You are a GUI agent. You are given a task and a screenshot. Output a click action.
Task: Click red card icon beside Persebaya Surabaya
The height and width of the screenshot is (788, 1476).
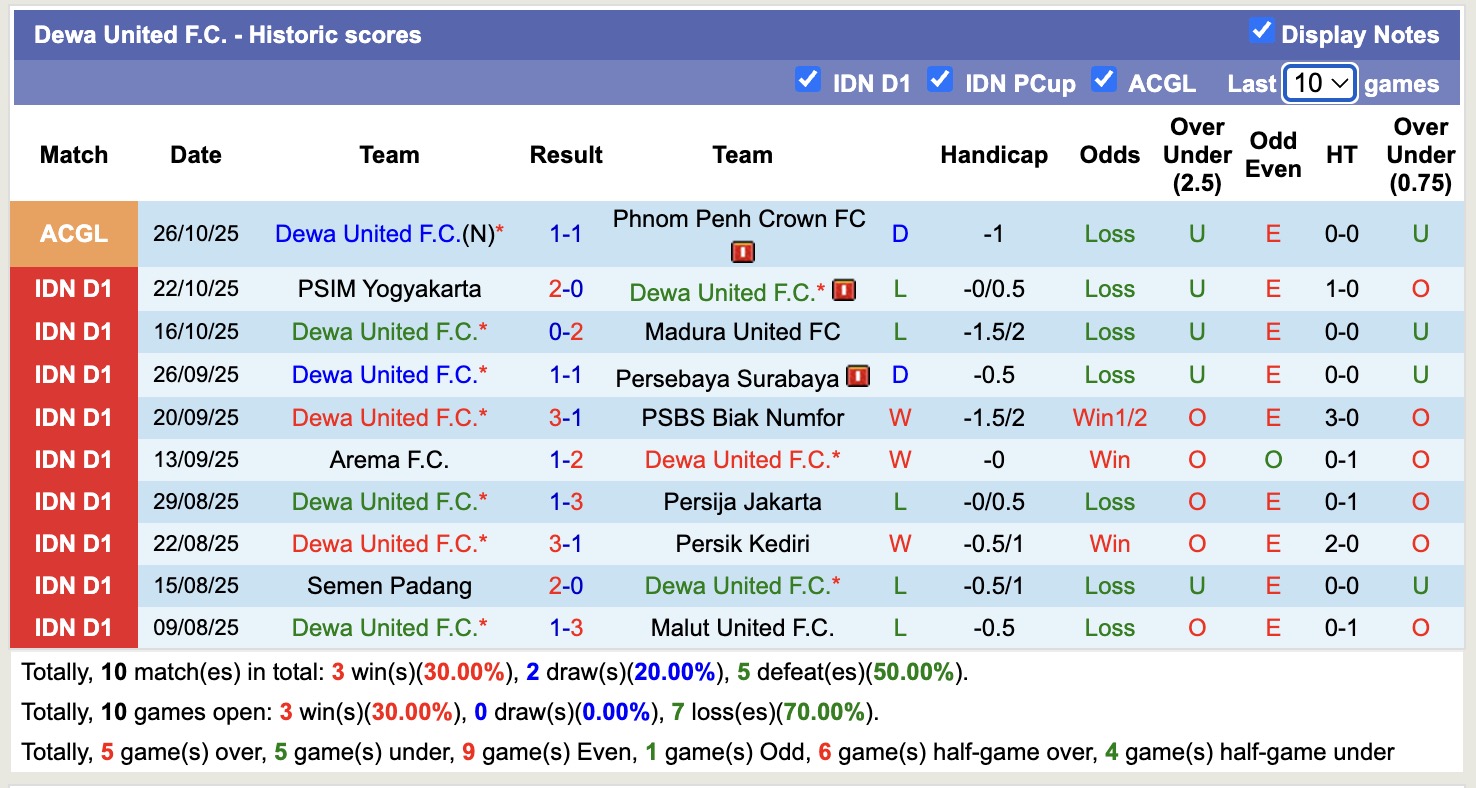857,376
